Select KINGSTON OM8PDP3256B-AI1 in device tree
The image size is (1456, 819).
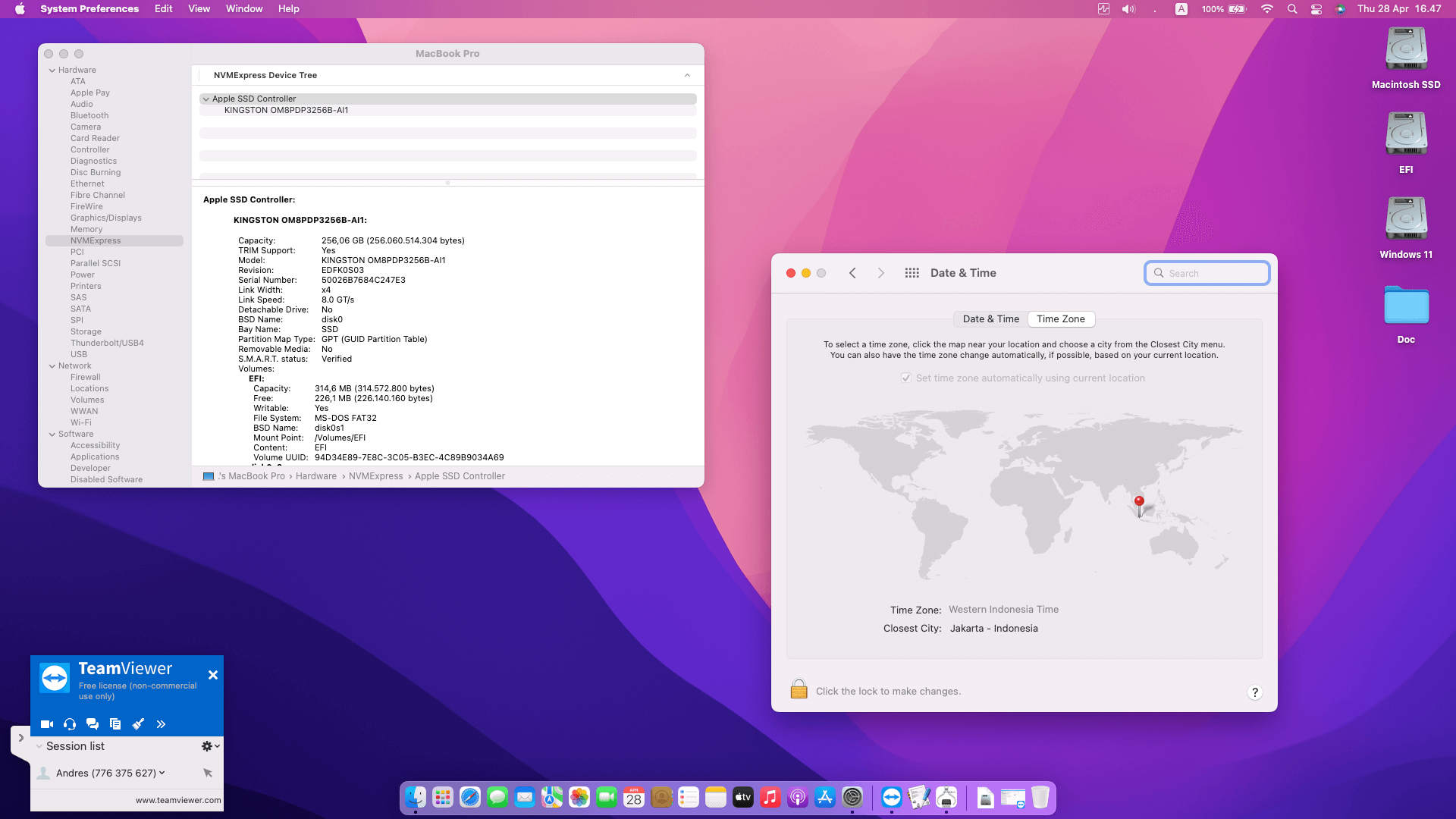coord(448,111)
